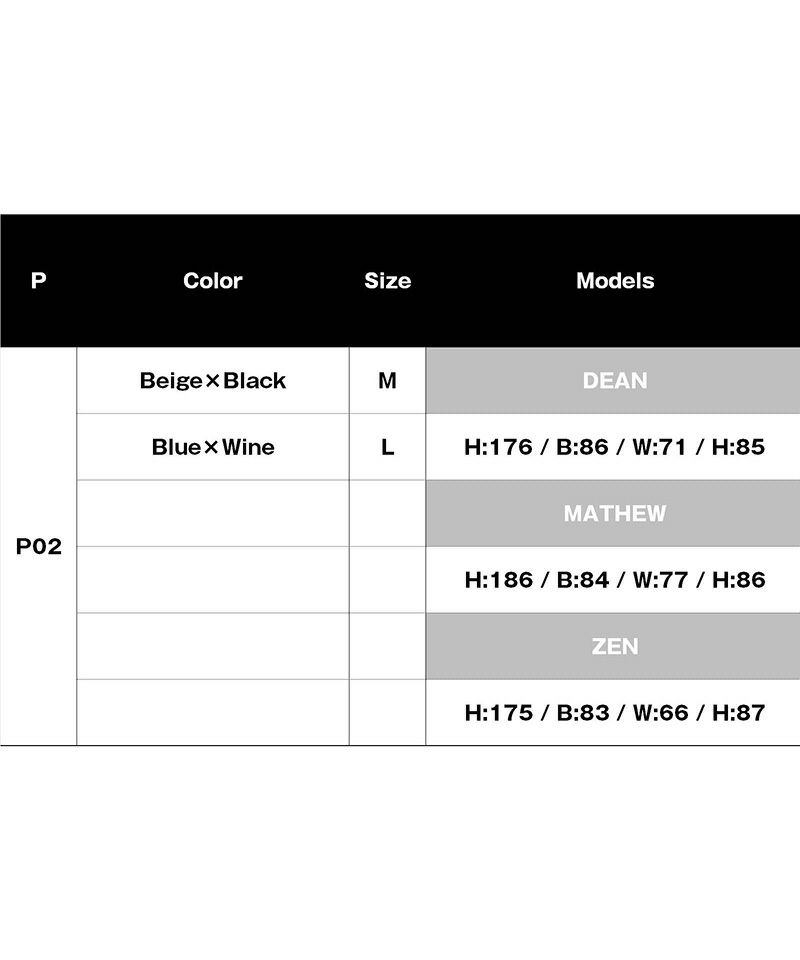The height and width of the screenshot is (960, 800).
Task: Click the P column header
Action: (38, 281)
